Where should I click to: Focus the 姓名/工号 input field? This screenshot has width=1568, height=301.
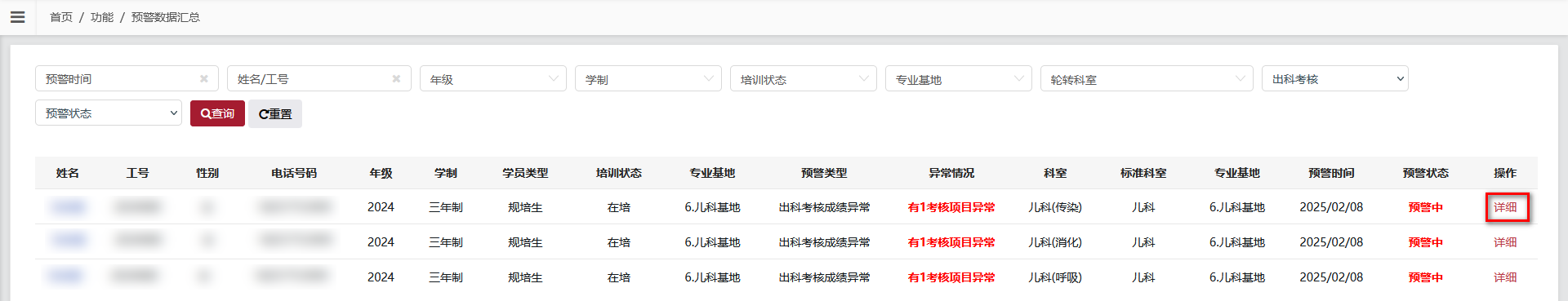(x=318, y=79)
